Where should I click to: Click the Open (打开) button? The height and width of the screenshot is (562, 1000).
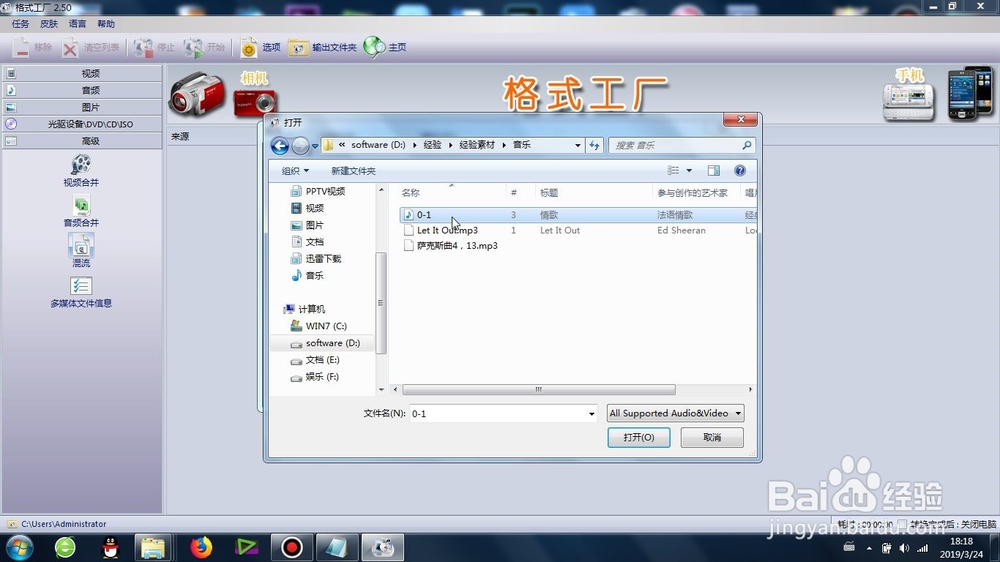638,438
